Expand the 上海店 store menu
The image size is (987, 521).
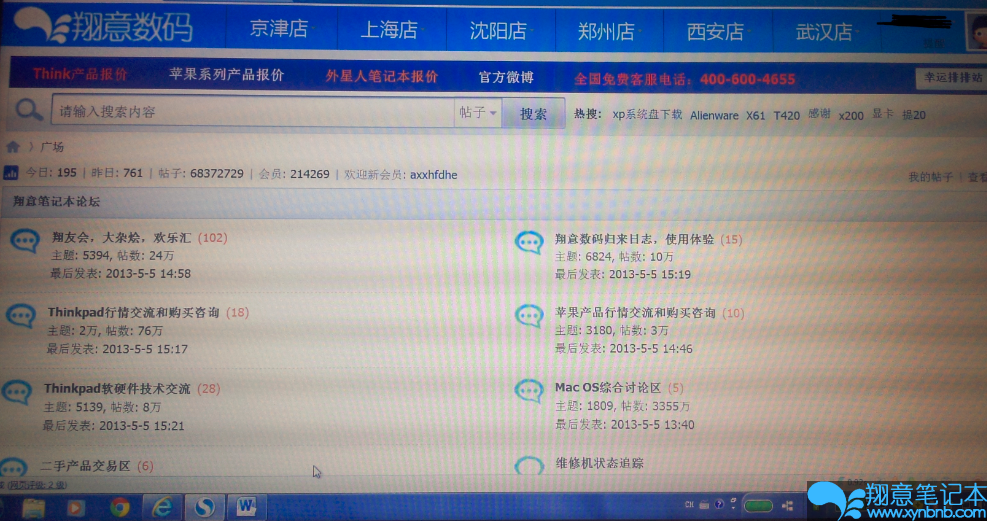click(x=391, y=30)
